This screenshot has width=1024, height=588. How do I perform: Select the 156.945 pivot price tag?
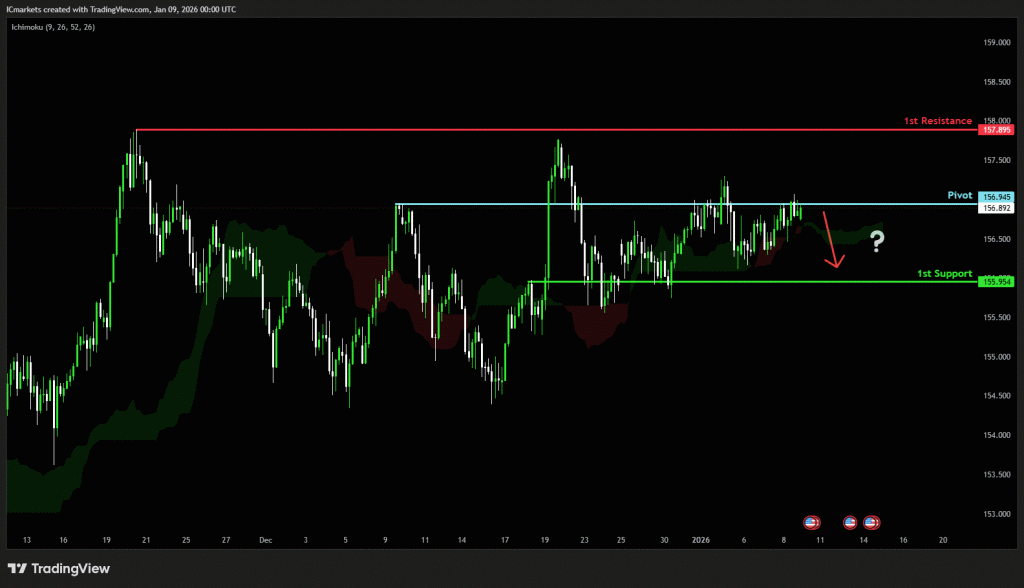(x=997, y=197)
